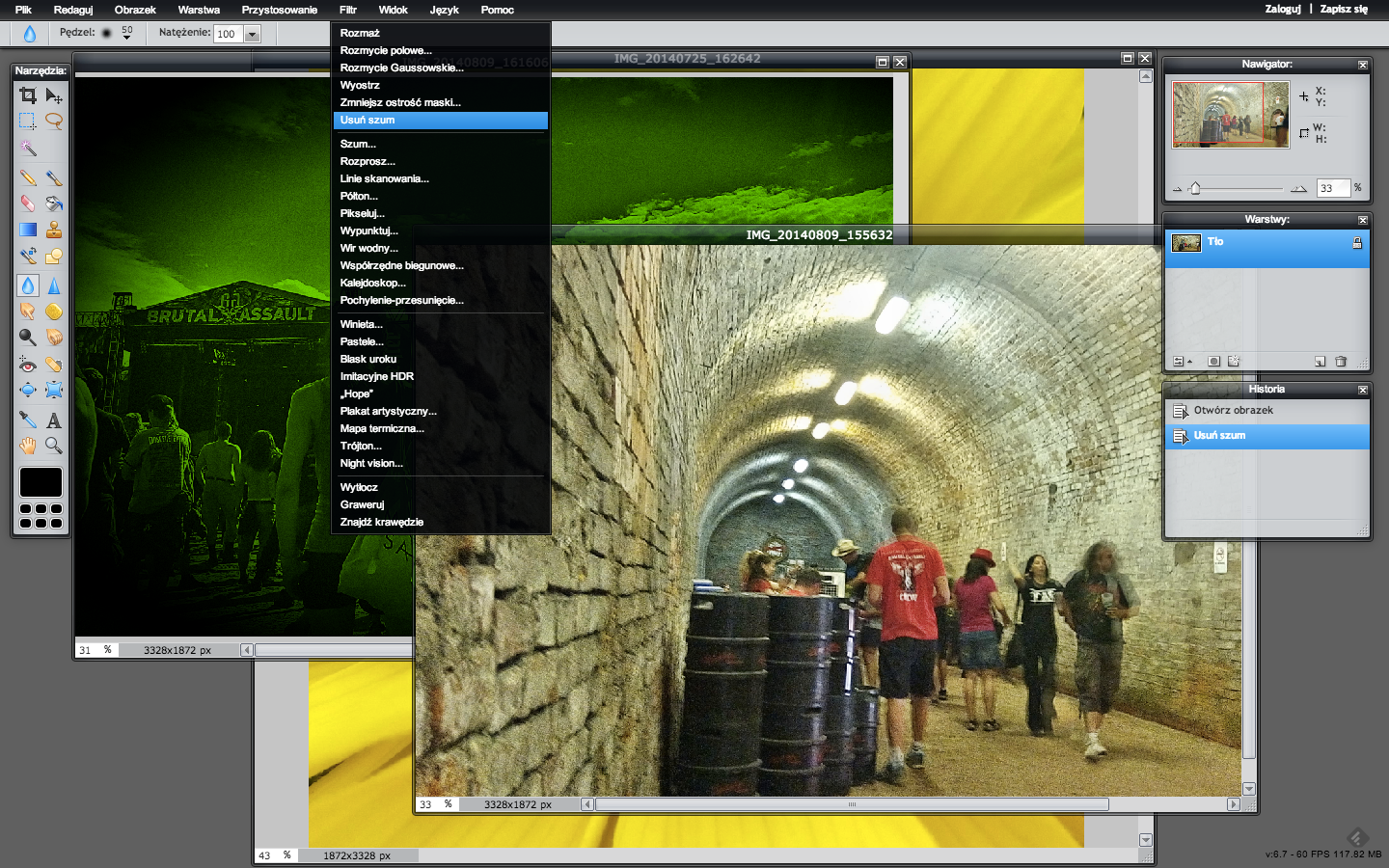This screenshot has height=868, width=1389.
Task: Select the Lasso tool
Action: (54, 122)
